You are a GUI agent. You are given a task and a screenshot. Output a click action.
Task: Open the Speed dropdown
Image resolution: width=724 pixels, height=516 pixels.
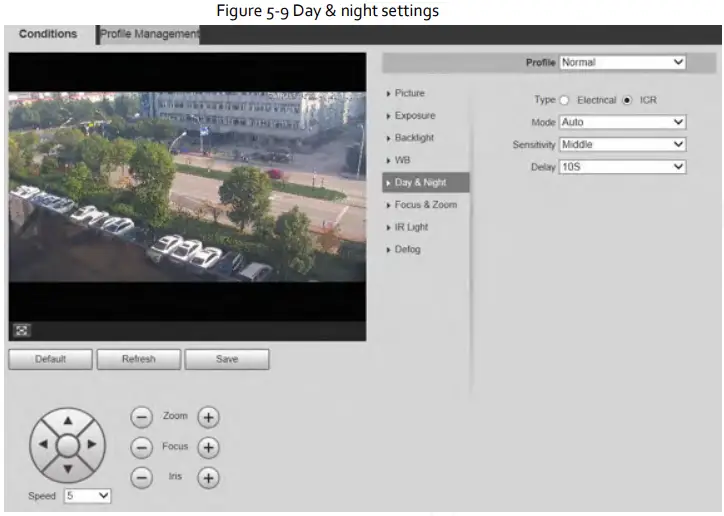(x=87, y=496)
